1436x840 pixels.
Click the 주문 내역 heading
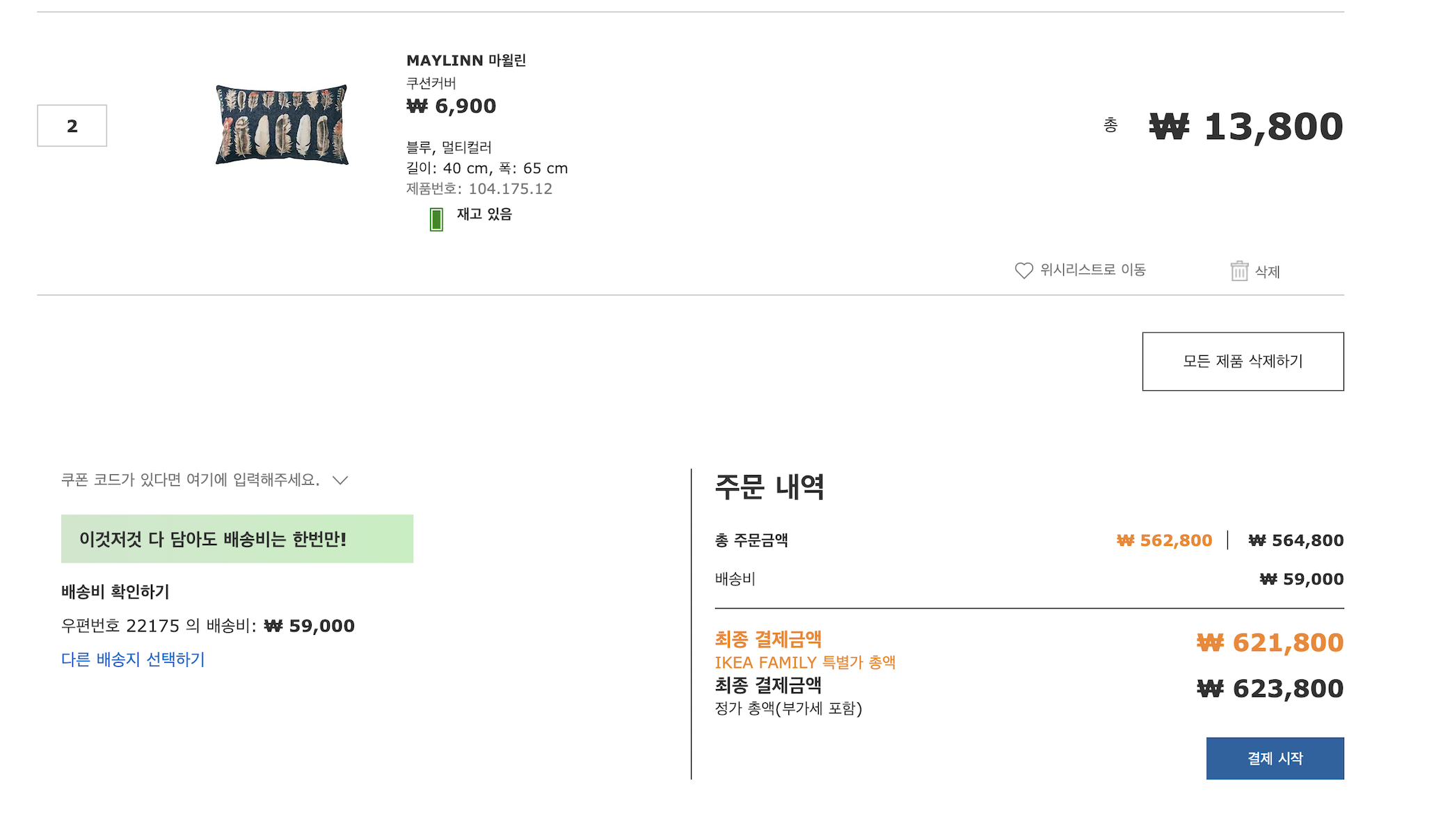click(x=769, y=487)
